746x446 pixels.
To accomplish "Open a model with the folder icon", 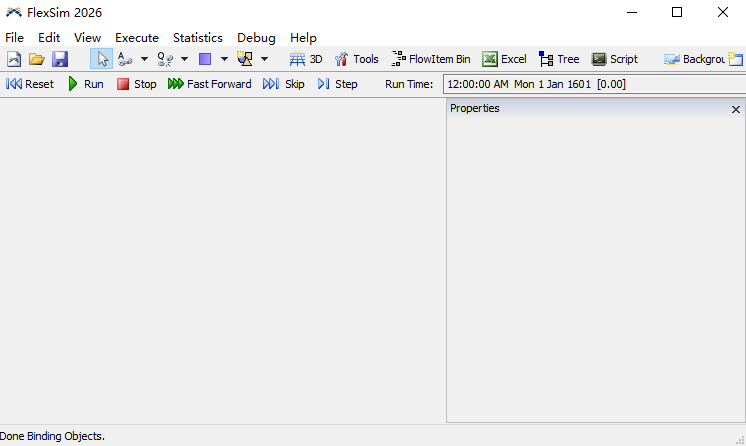I will click(37, 59).
